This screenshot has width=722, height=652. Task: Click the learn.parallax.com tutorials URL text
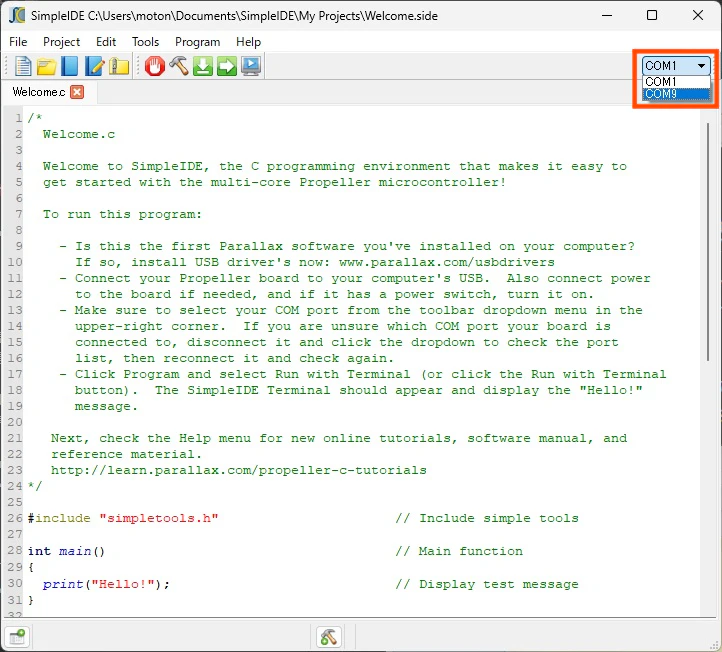pos(239,470)
